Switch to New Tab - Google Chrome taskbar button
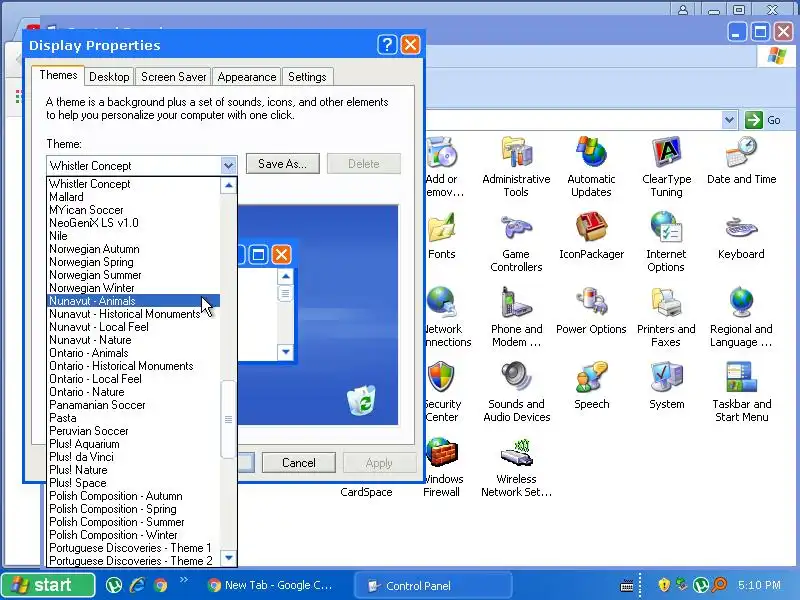The image size is (800, 600). point(270,585)
